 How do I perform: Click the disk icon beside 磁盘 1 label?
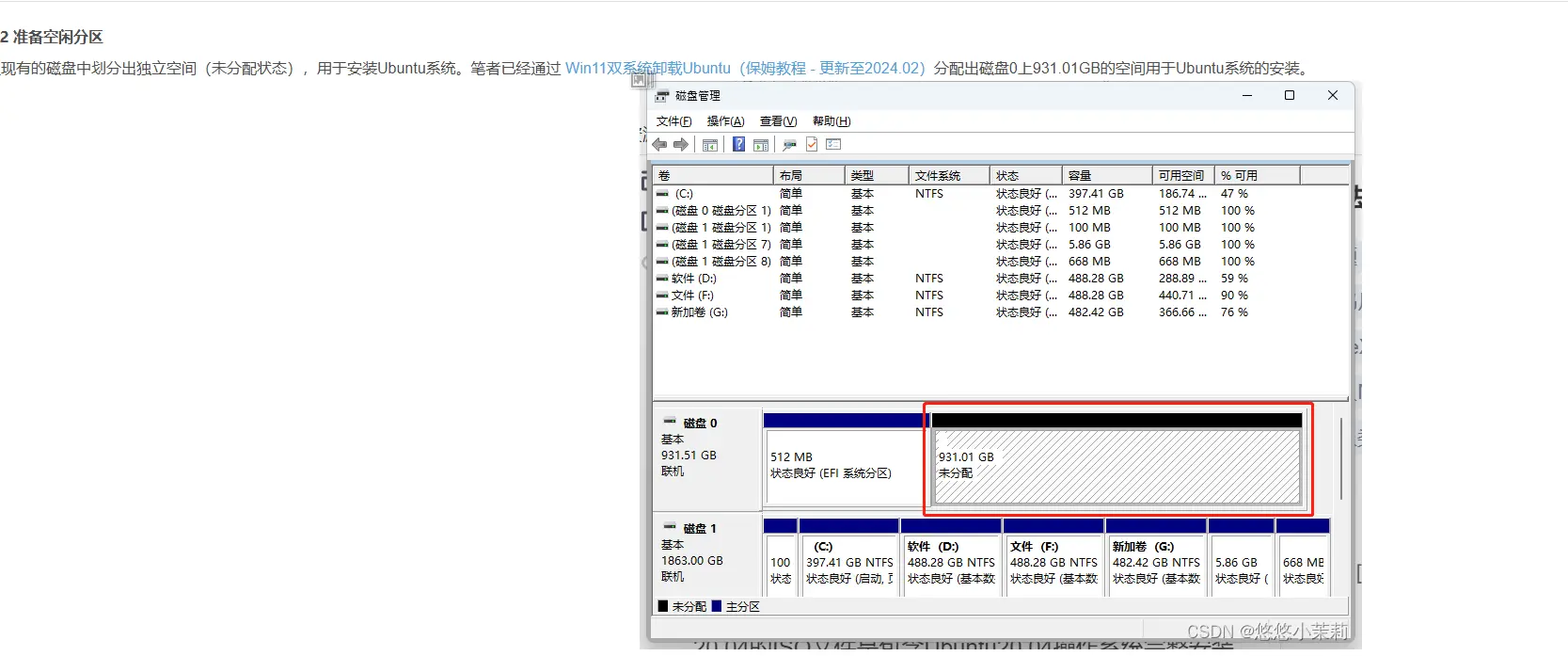click(670, 527)
